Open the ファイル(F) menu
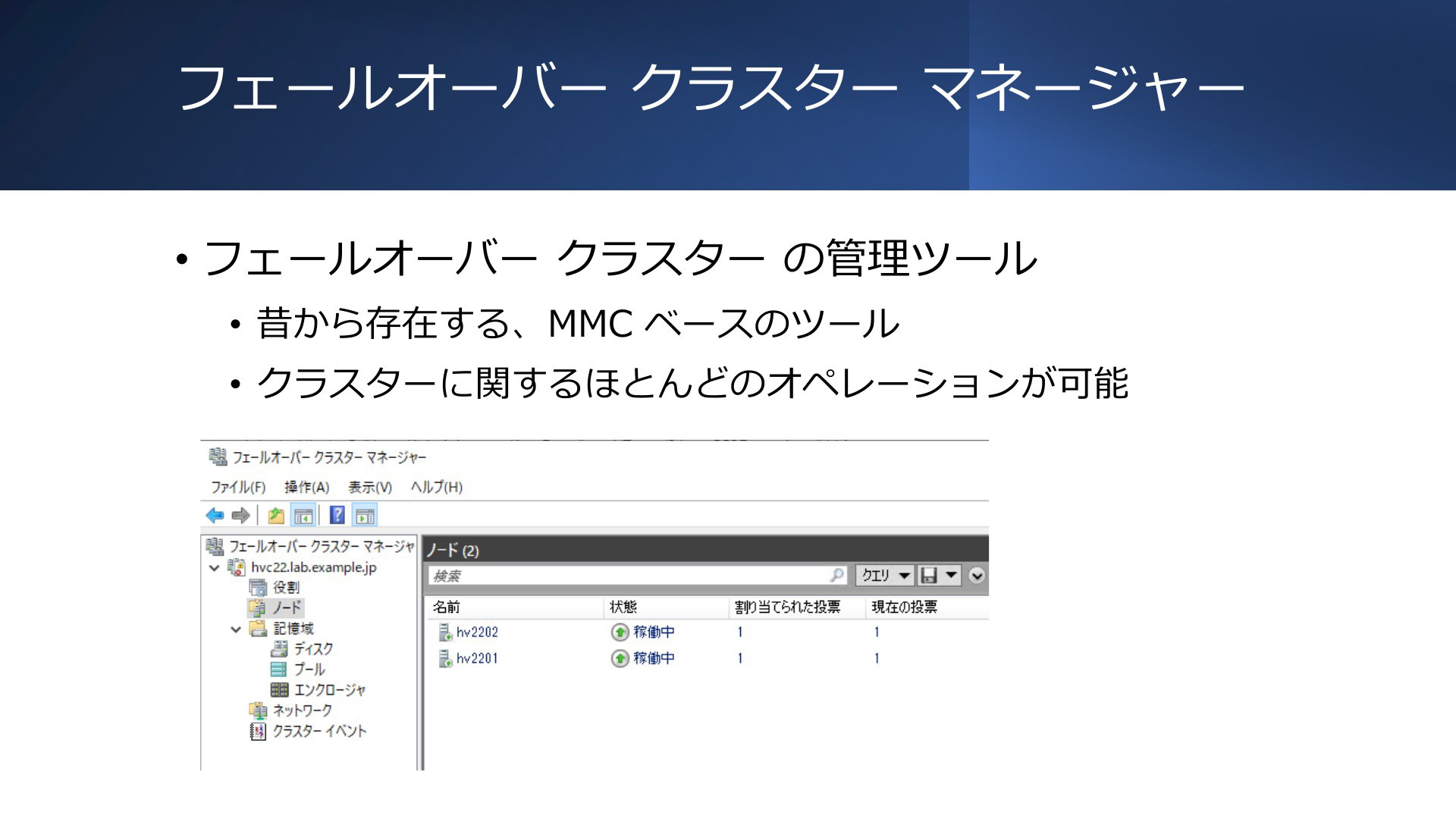This screenshot has width=1456, height=819. click(238, 487)
